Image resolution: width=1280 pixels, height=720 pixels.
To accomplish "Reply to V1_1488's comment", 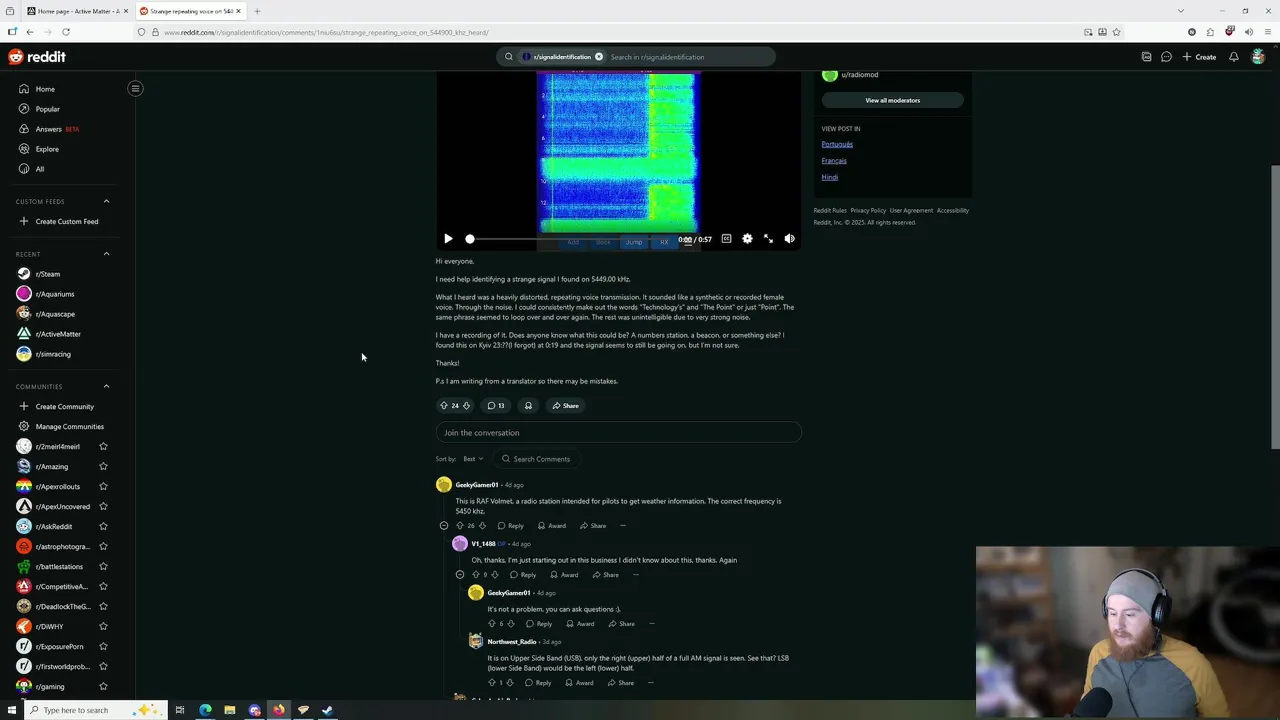I will coord(523,575).
